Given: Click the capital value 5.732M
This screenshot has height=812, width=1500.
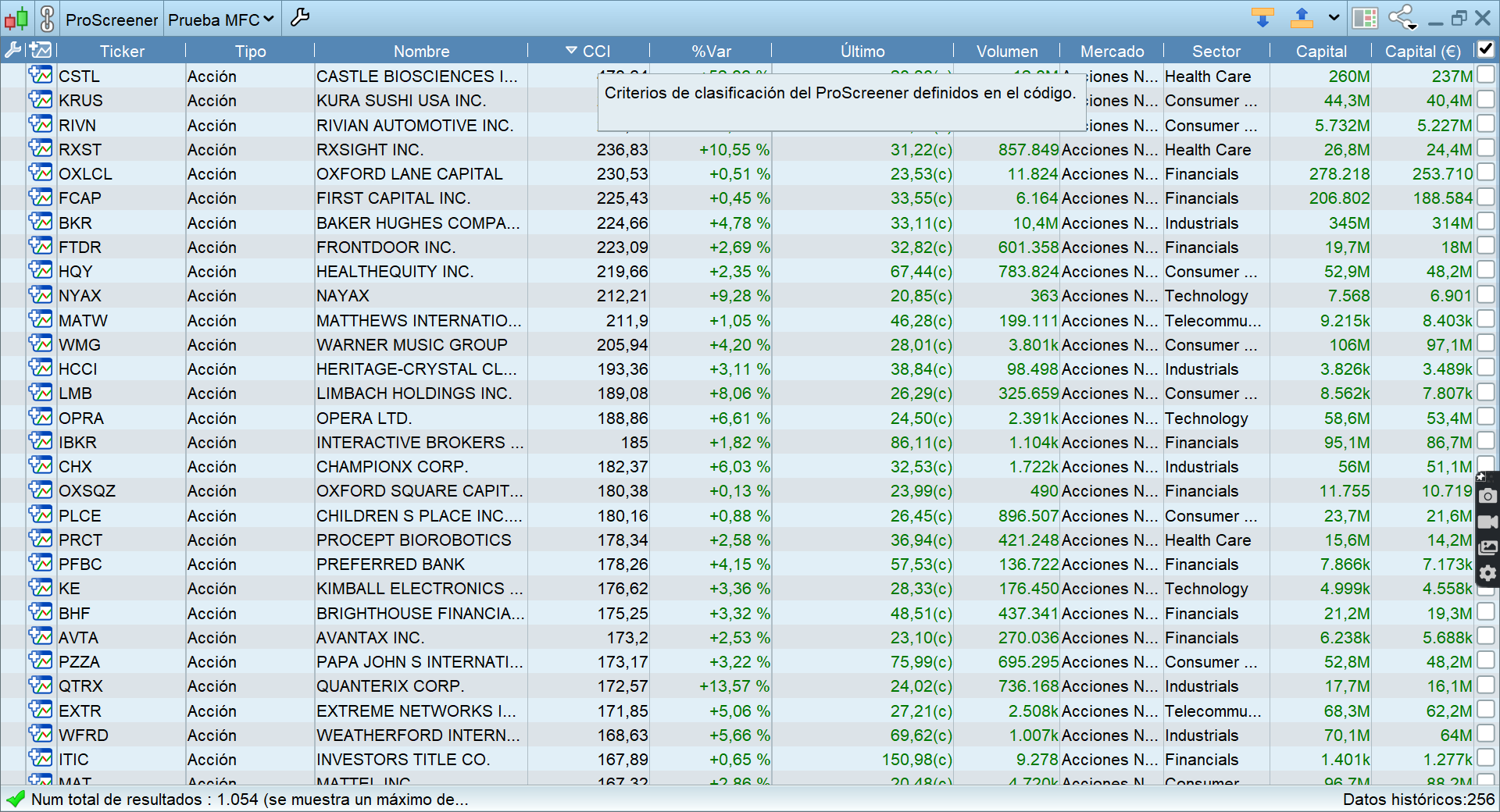Looking at the screenshot, I should [1342, 125].
